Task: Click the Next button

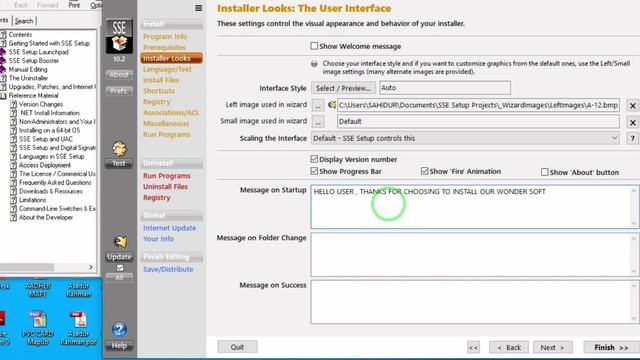Action: pyautogui.click(x=553, y=347)
